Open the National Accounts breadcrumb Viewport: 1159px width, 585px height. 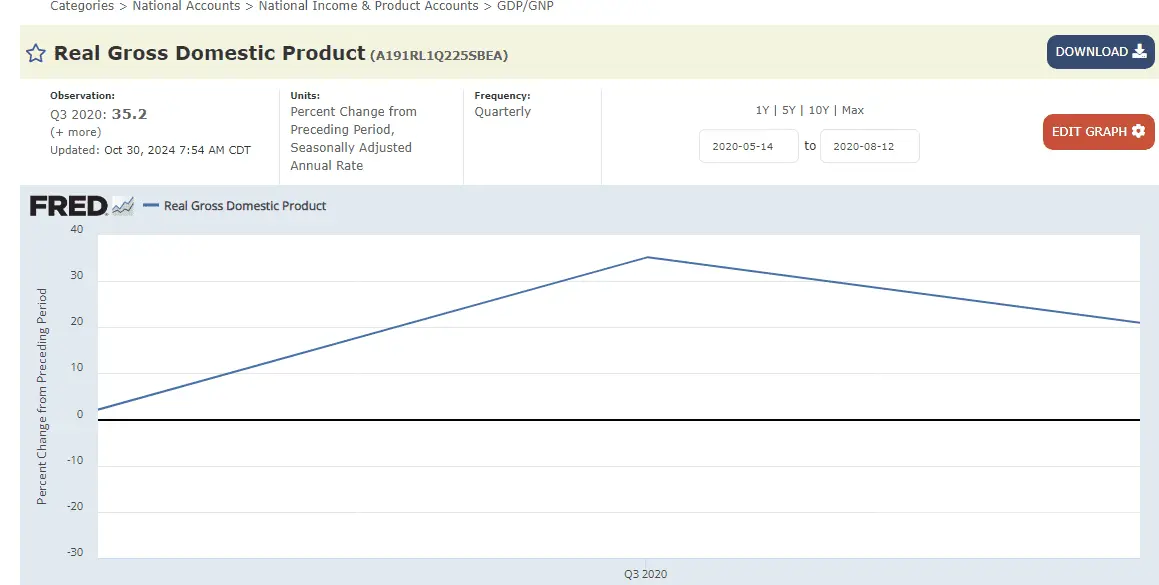pyautogui.click(x=186, y=6)
